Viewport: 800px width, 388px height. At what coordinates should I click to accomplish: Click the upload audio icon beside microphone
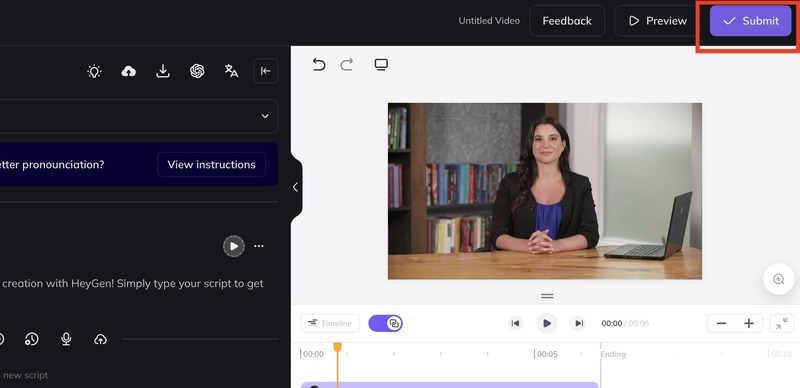pos(101,339)
